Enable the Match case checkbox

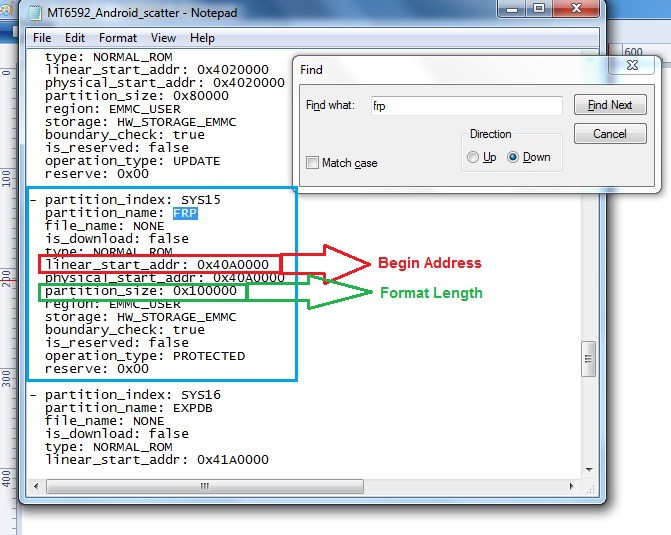point(313,163)
